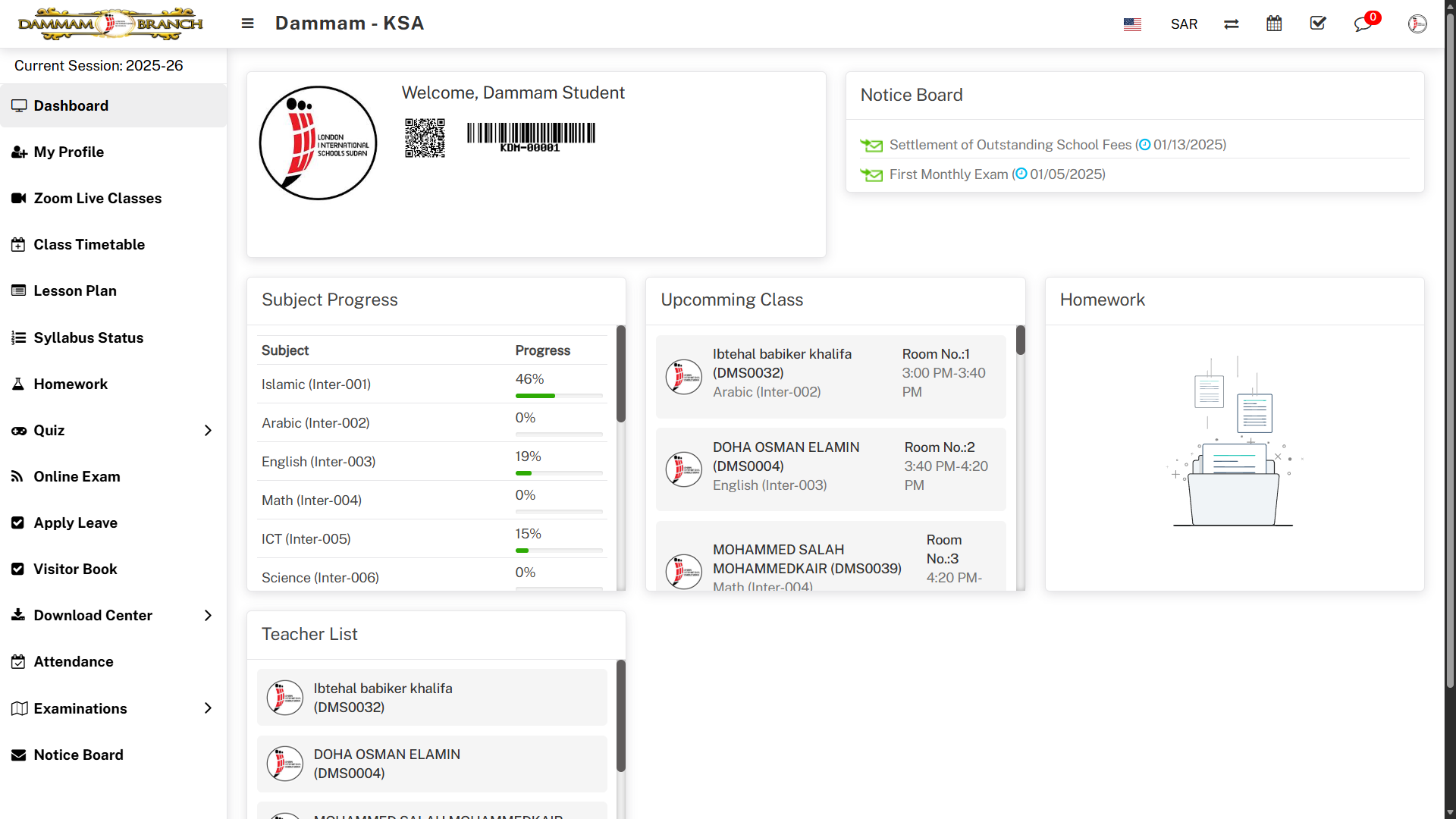Viewport: 1456px width, 819px height.
Task: Open the task checklist icon in header
Action: pyautogui.click(x=1318, y=24)
